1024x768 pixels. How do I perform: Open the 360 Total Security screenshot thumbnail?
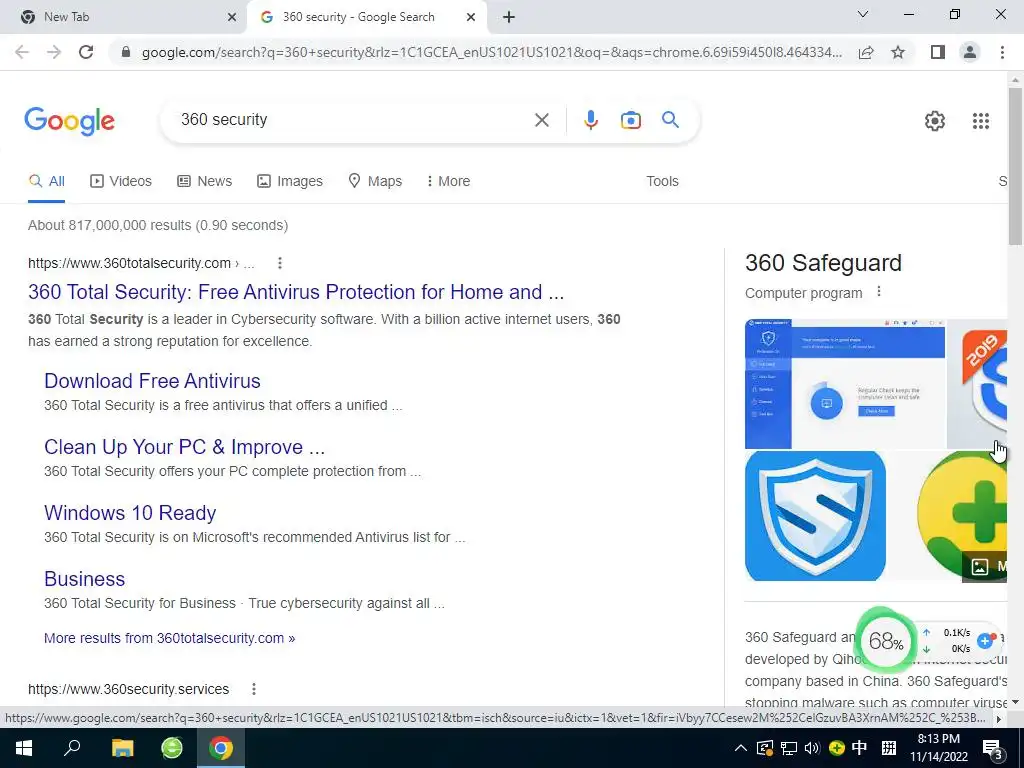point(844,384)
